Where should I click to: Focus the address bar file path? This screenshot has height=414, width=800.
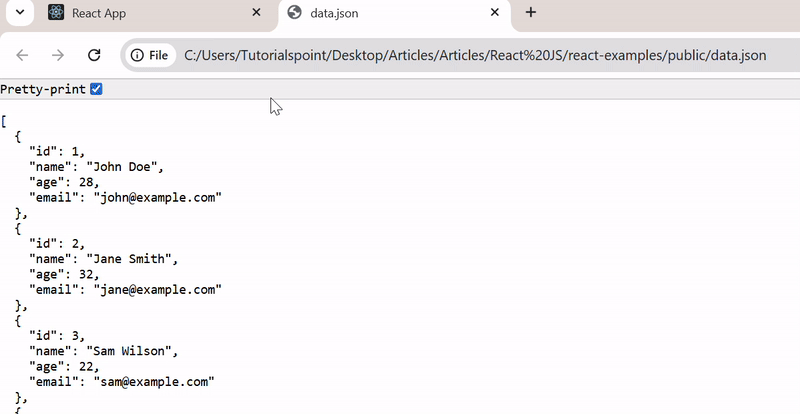(474, 55)
